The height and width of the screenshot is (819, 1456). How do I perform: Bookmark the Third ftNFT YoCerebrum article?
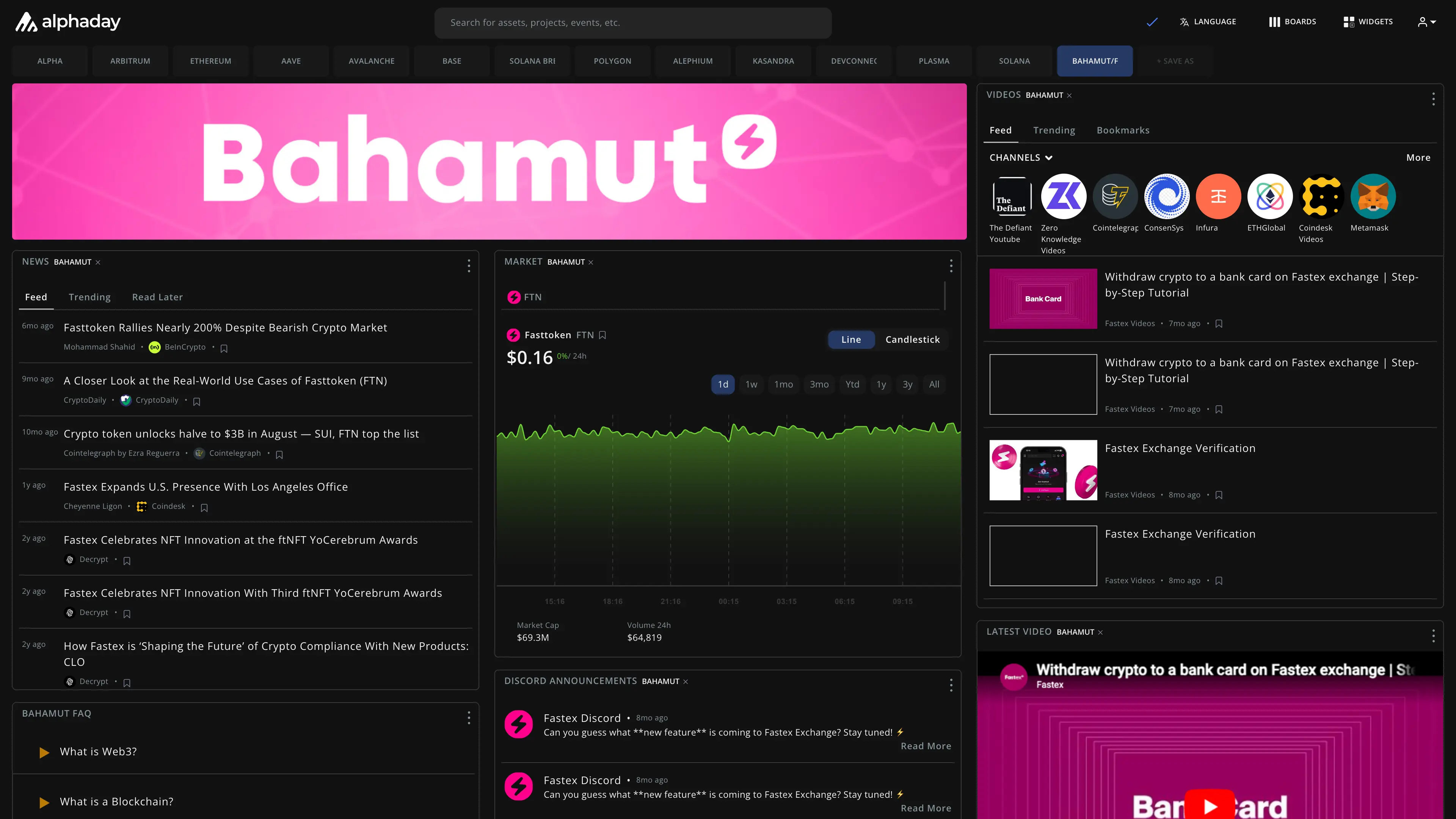click(x=127, y=614)
